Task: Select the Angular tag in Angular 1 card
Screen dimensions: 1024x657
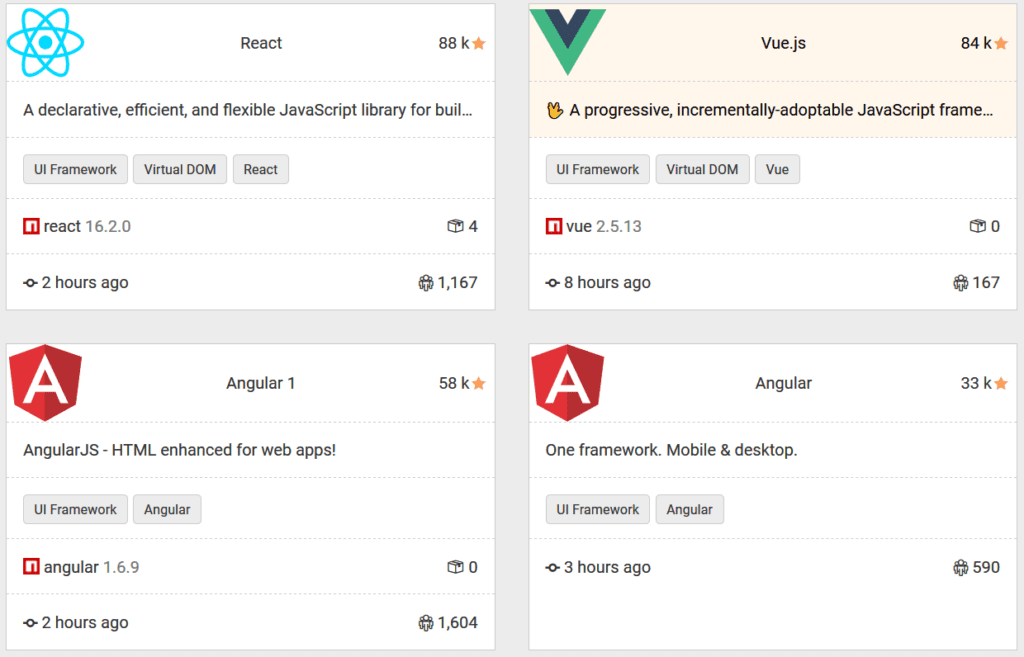Action: [x=167, y=509]
